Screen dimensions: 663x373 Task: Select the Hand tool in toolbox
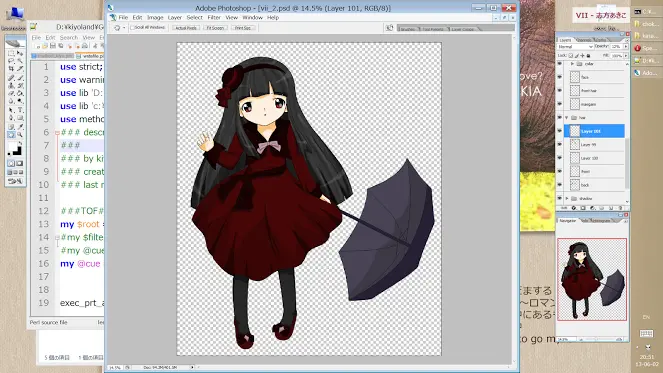tap(11, 134)
